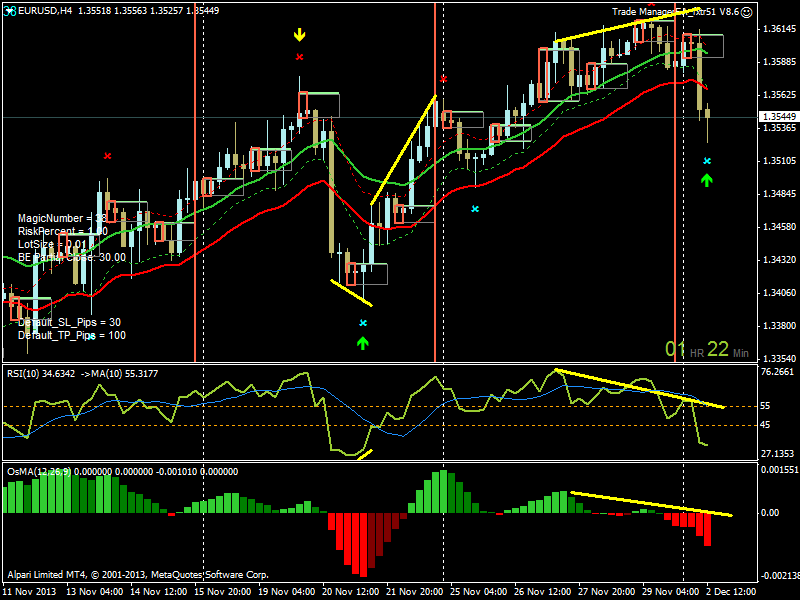Click the 01 HR 22 Min candle timer

707,349
